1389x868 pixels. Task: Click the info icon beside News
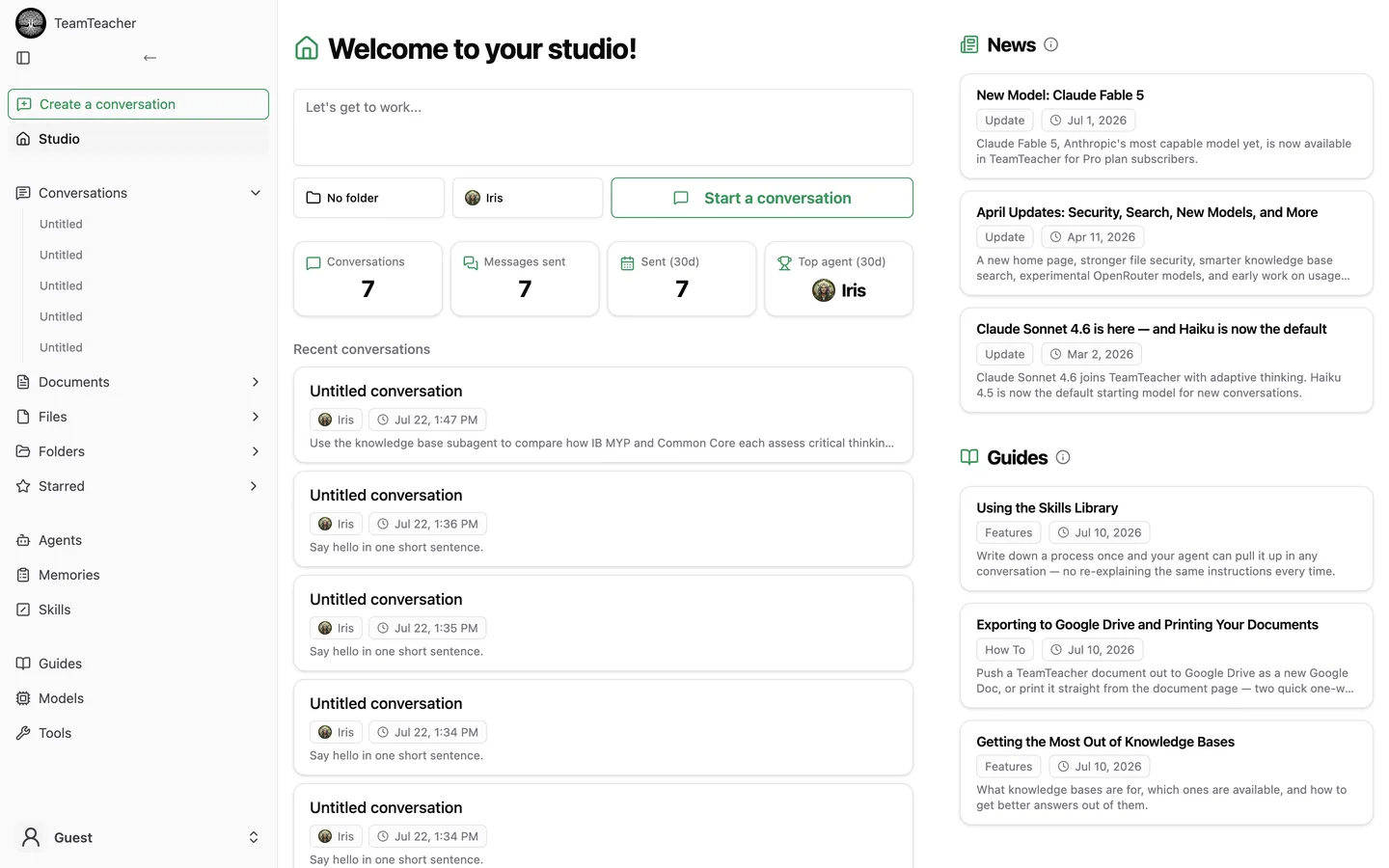[x=1051, y=44]
